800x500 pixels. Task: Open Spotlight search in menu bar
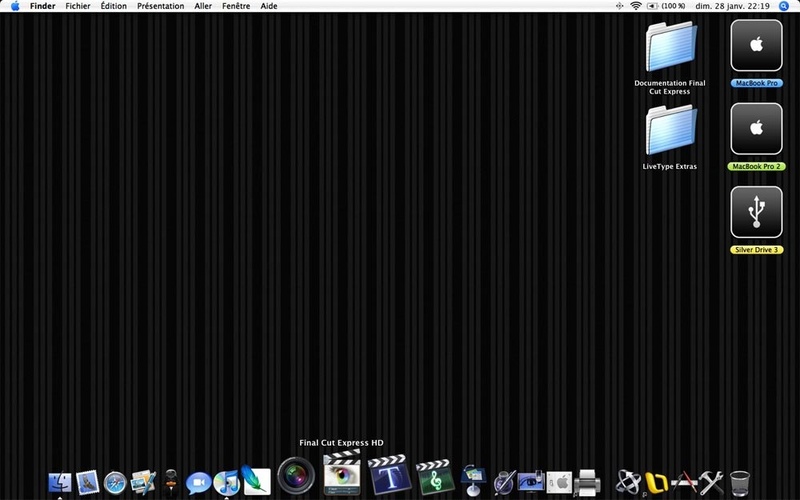click(x=784, y=6)
